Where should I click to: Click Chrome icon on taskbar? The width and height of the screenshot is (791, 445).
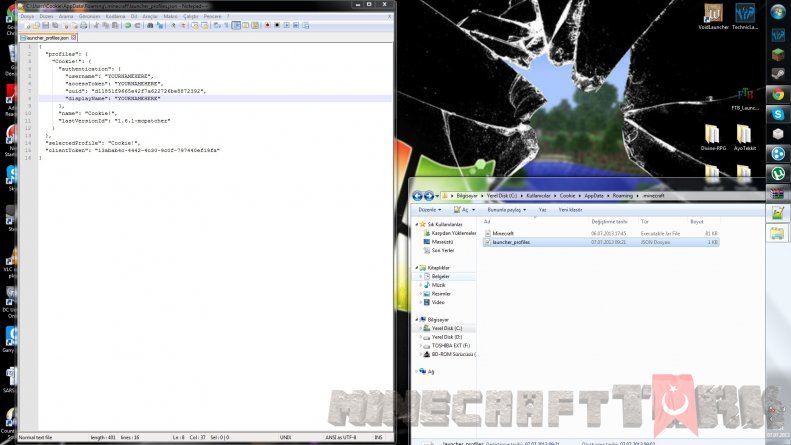(778, 94)
